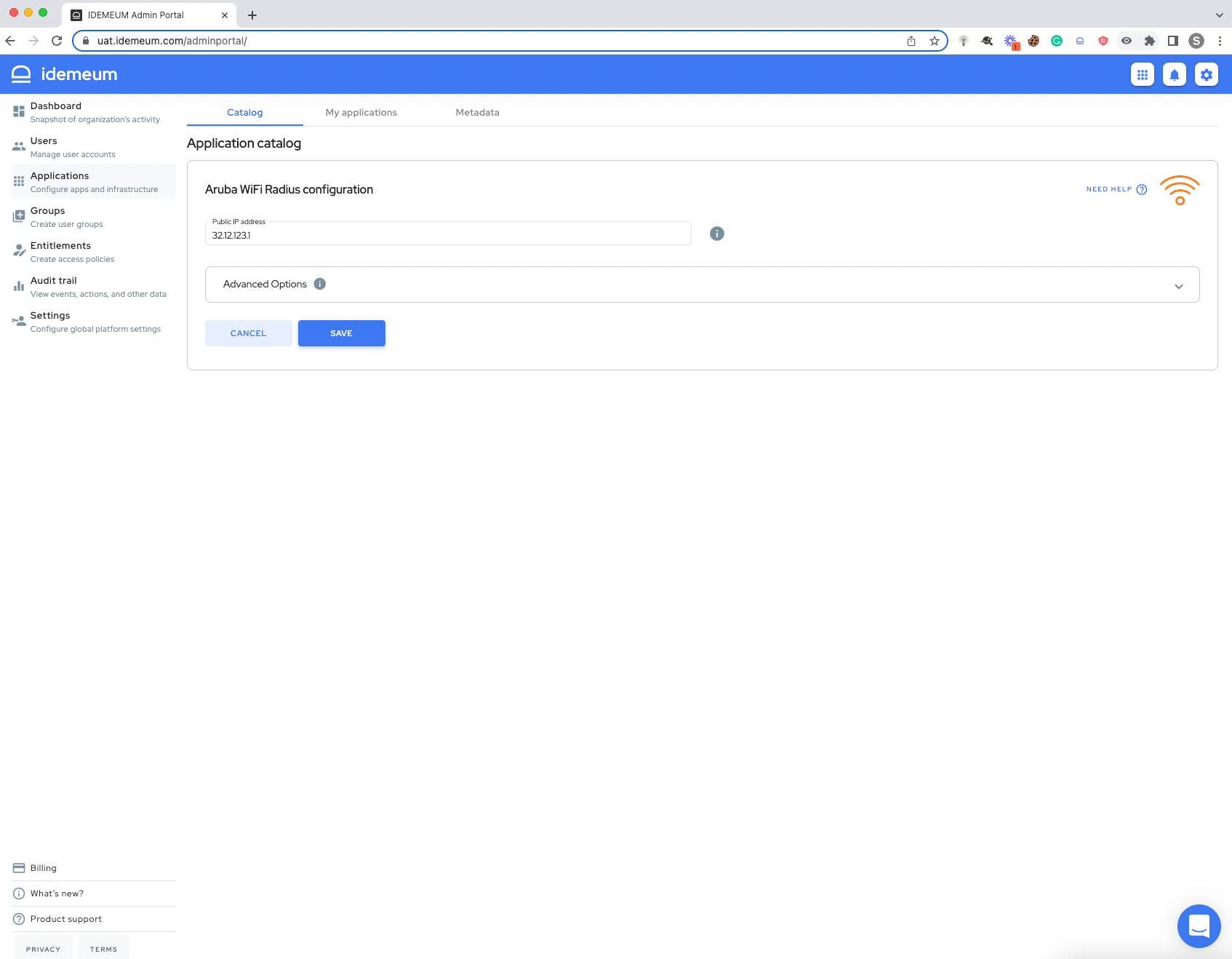
Task: Click the Users sidebar icon
Action: click(x=19, y=146)
